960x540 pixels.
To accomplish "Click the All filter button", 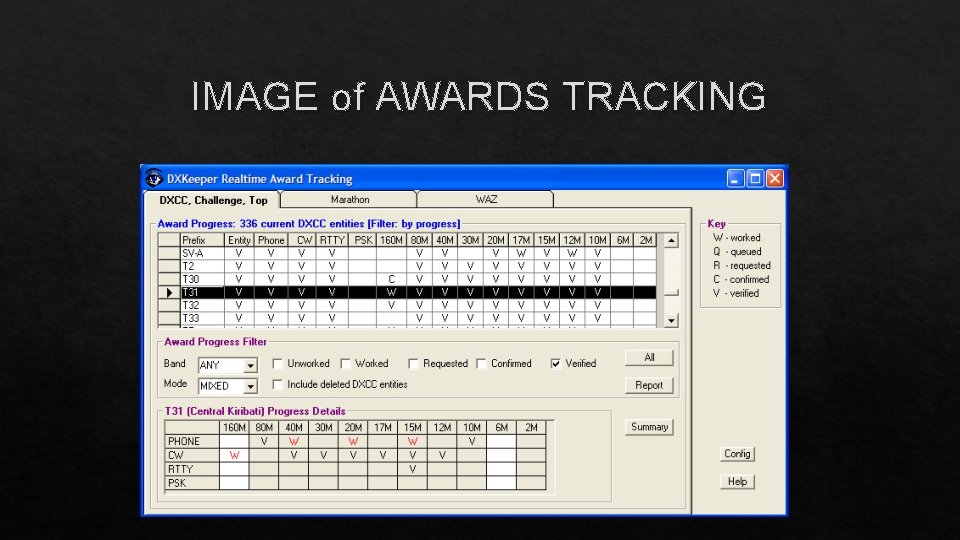I will coord(649,358).
